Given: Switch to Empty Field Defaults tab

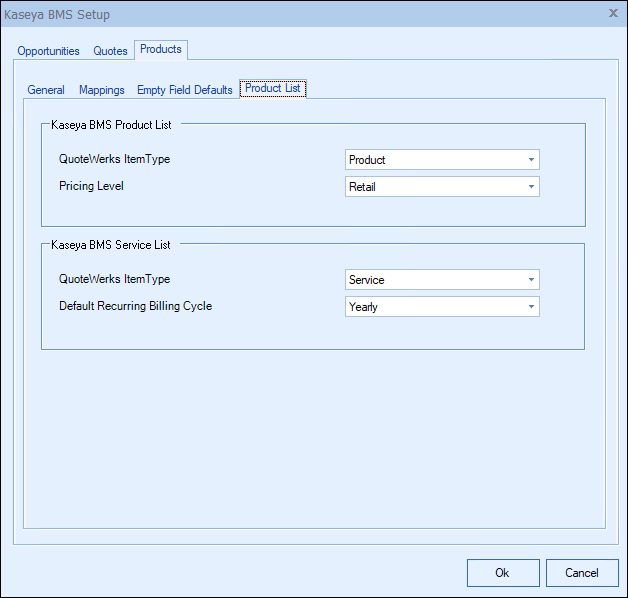Looking at the screenshot, I should 185,90.
